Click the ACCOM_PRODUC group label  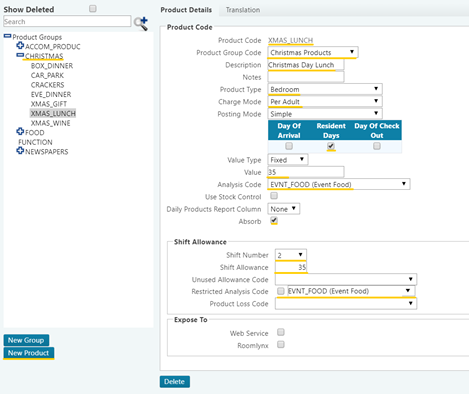[53, 47]
